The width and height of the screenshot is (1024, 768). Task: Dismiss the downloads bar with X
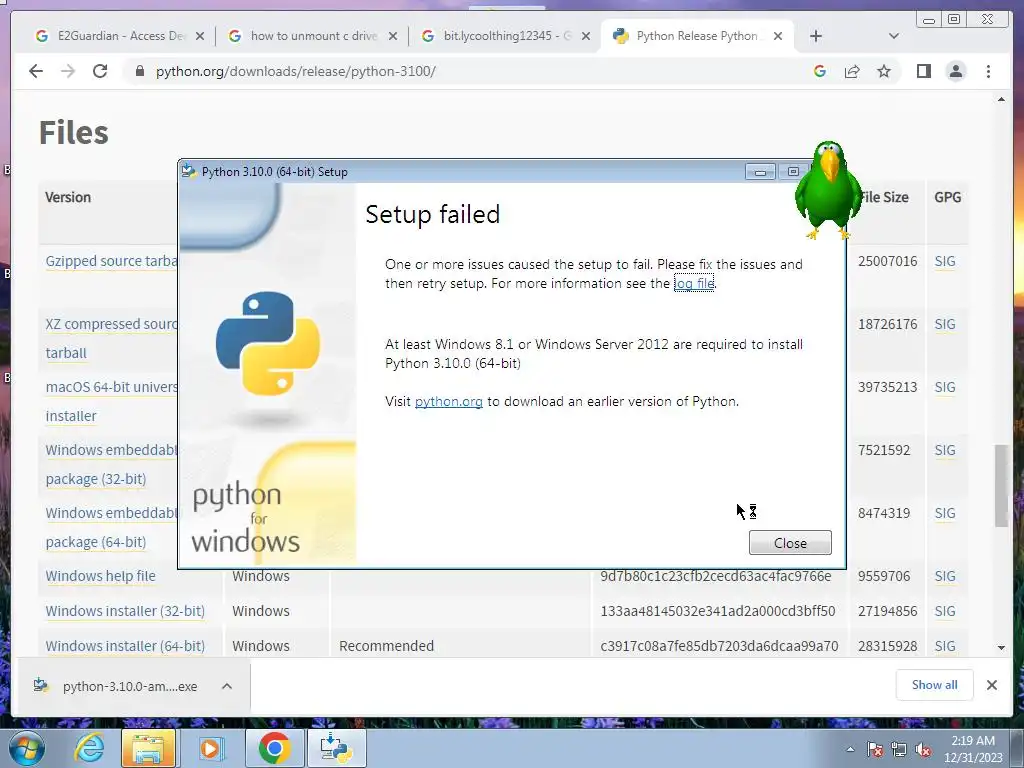click(x=992, y=685)
